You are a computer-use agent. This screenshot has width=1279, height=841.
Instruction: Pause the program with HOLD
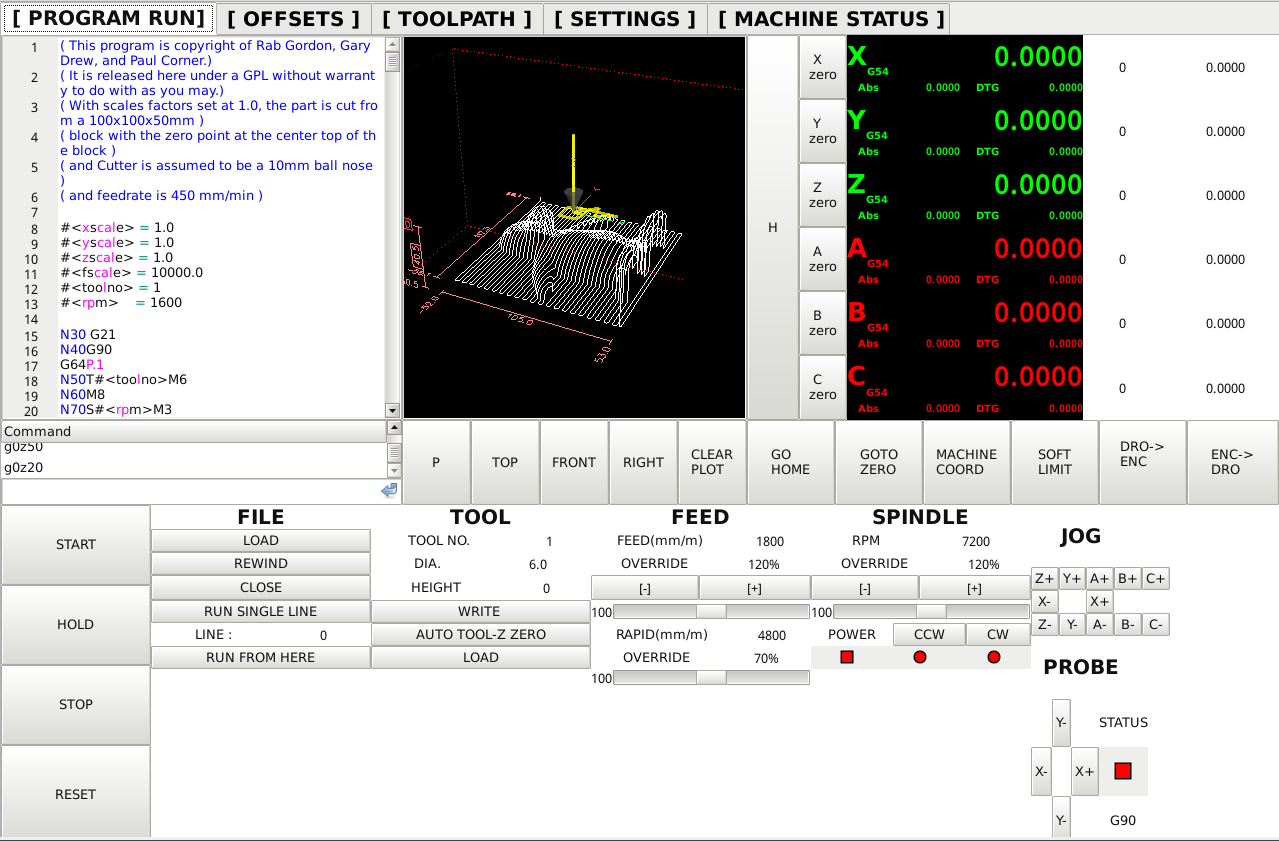point(76,625)
